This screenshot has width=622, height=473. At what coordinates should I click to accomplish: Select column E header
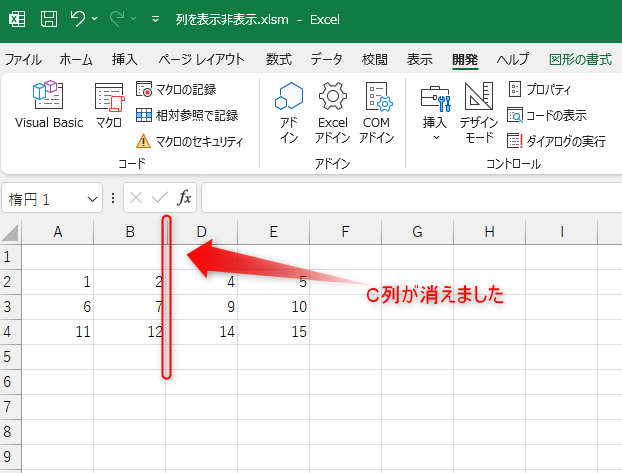click(274, 232)
